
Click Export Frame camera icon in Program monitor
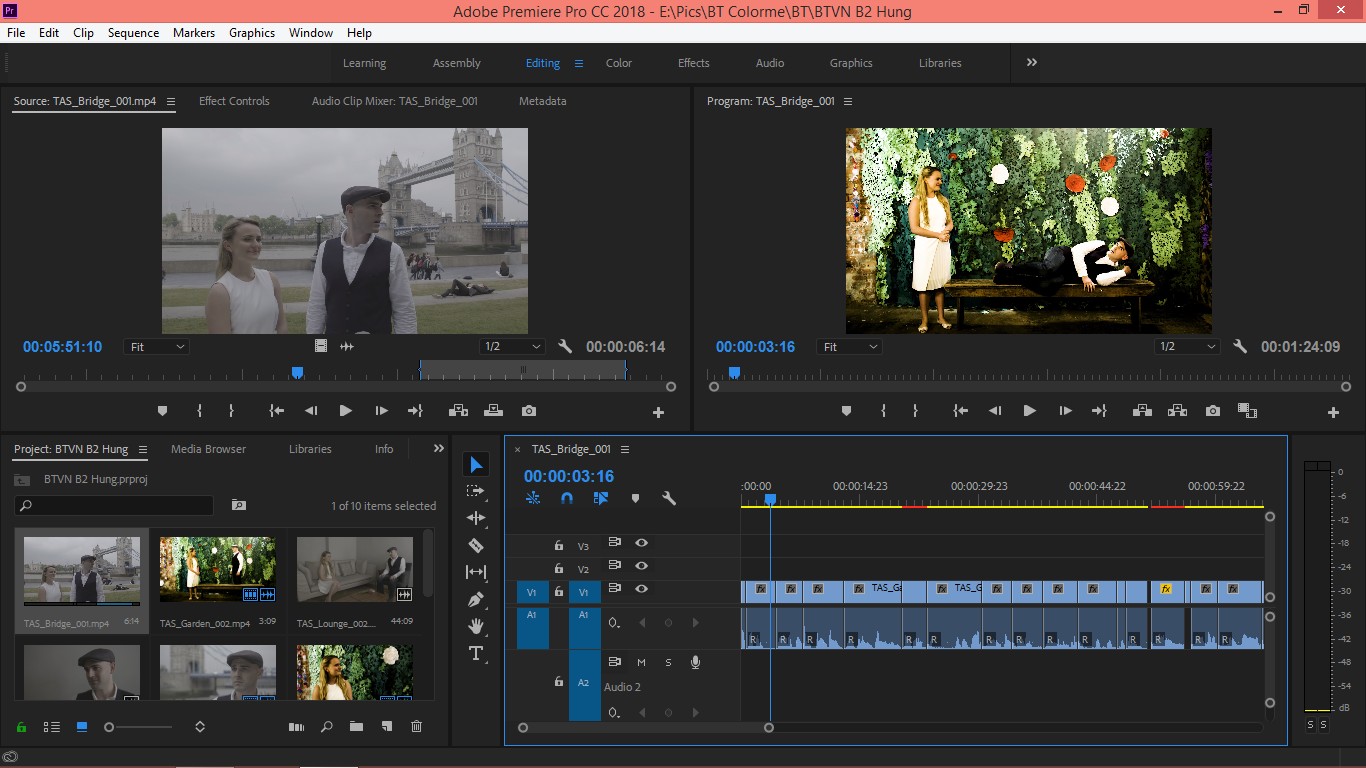point(1212,411)
